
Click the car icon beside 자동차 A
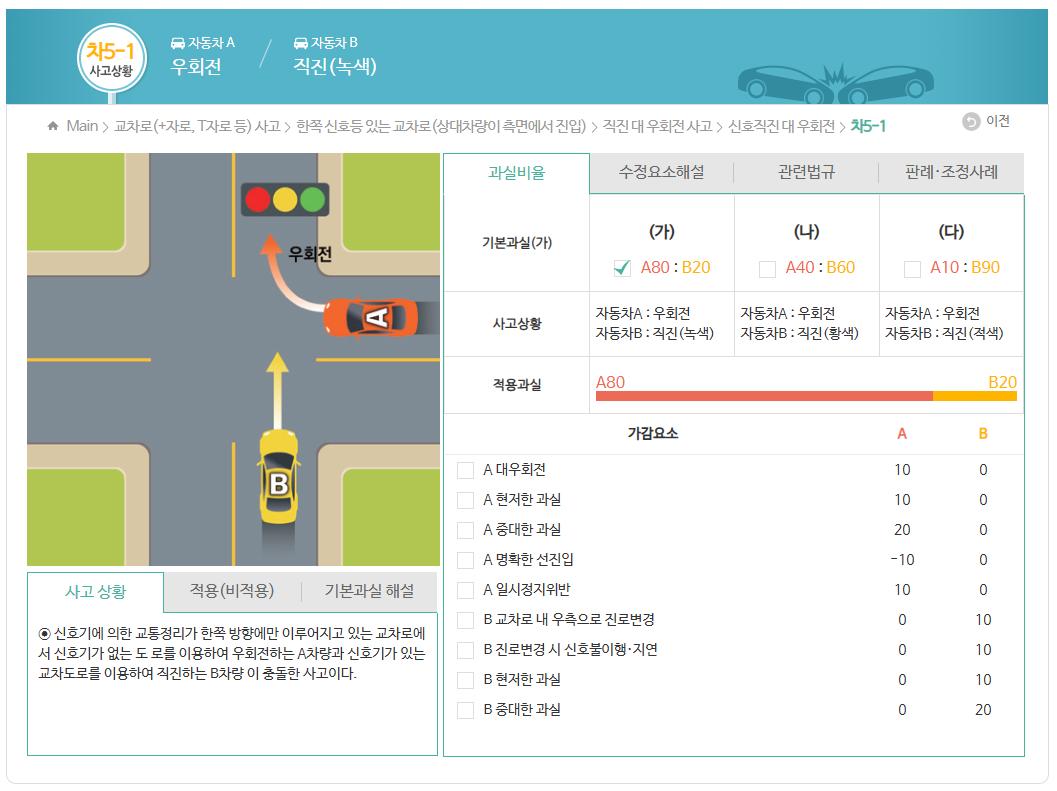(177, 43)
